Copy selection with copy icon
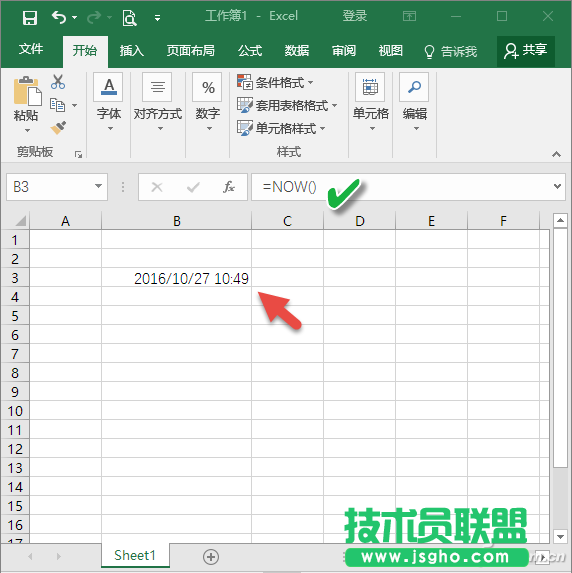The height and width of the screenshot is (573, 572). [x=57, y=105]
